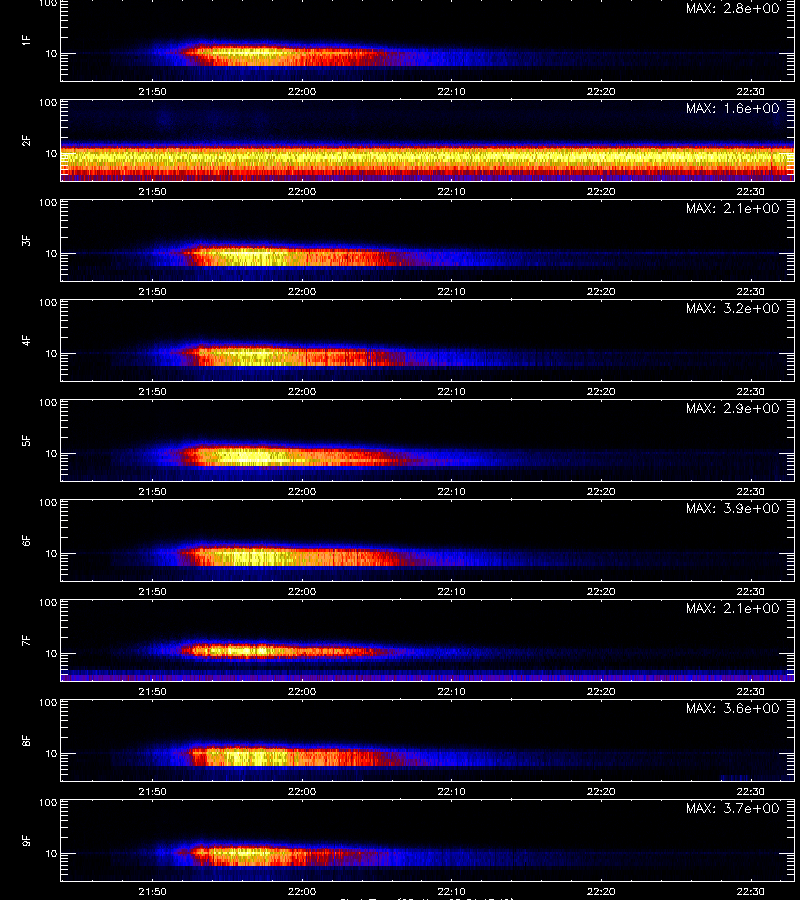The height and width of the screenshot is (900, 800).
Task: Click the 1F panel axis label
Action: click(x=26, y=40)
